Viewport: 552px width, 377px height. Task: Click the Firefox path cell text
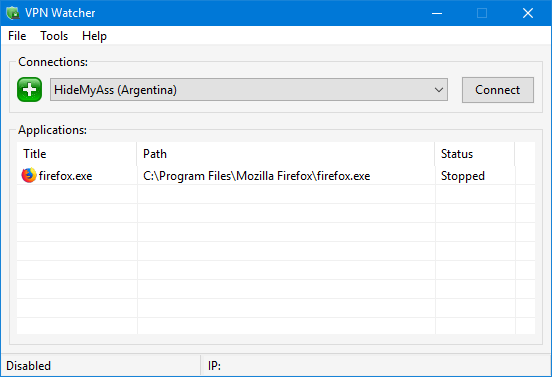[x=256, y=176]
